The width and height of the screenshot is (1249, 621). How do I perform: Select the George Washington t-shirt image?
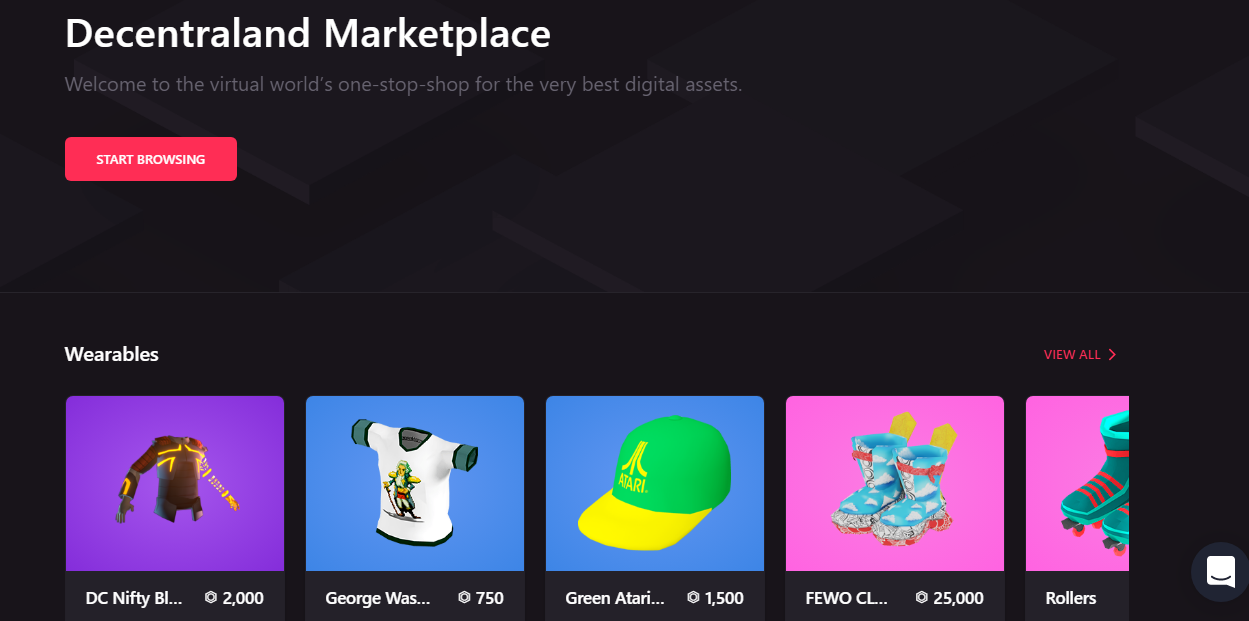[x=415, y=484]
